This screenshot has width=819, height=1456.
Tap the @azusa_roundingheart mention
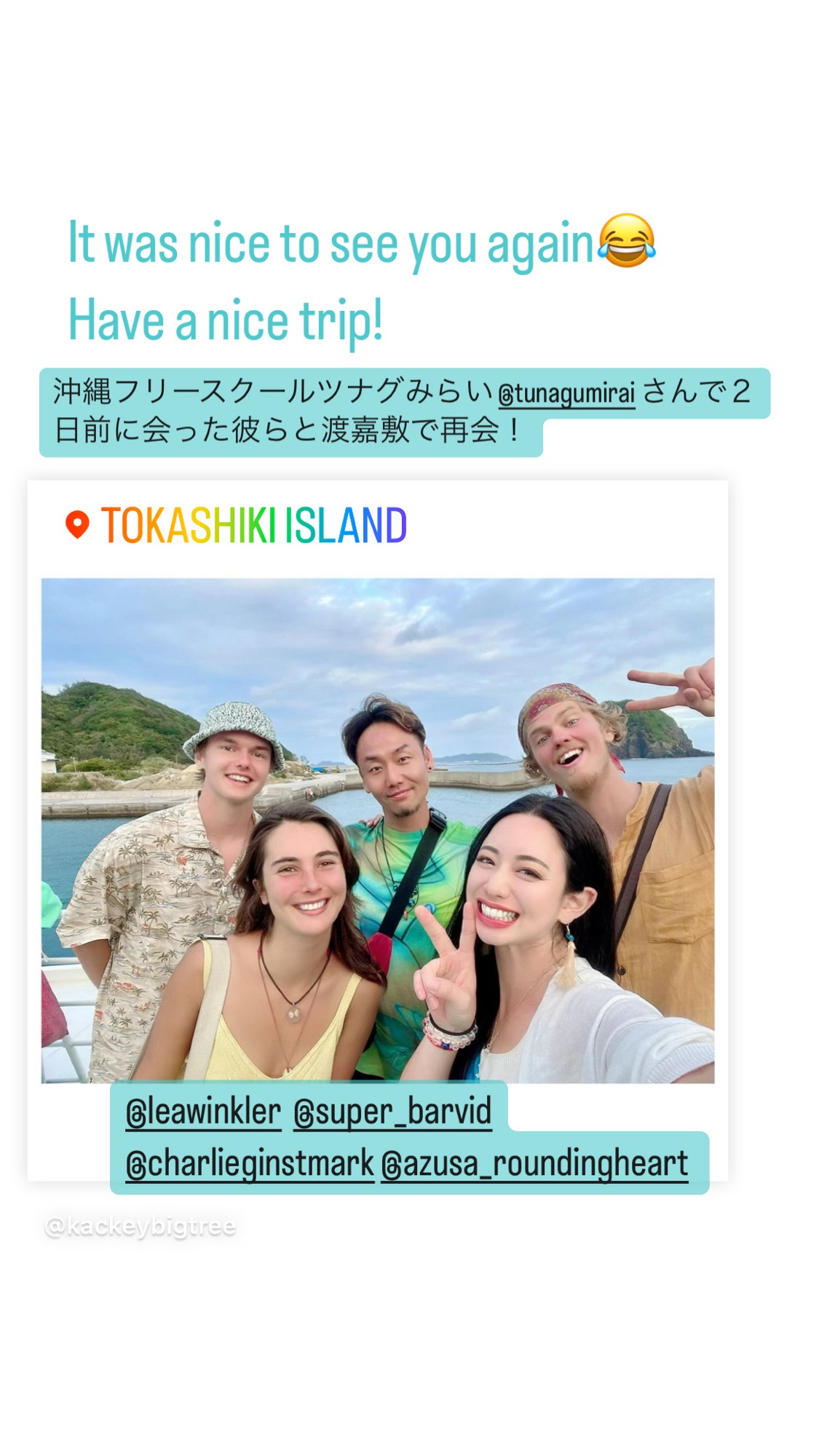(534, 1163)
